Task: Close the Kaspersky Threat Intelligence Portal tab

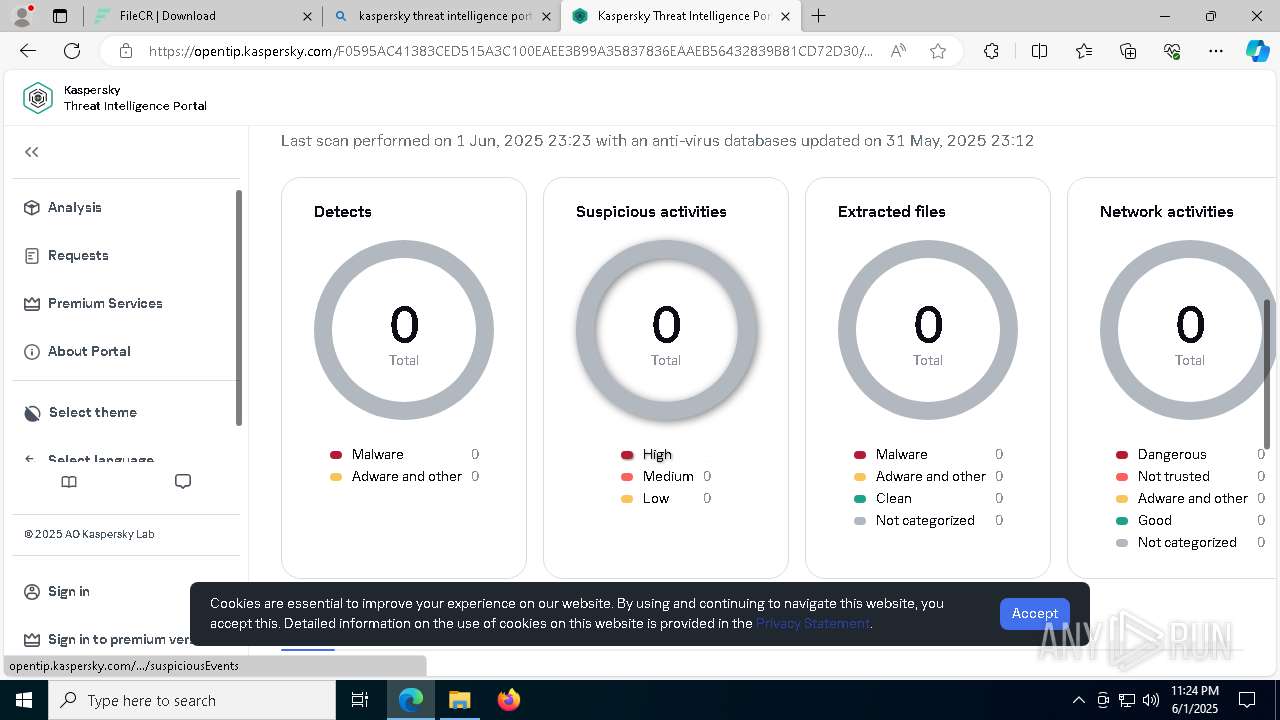Action: click(785, 16)
